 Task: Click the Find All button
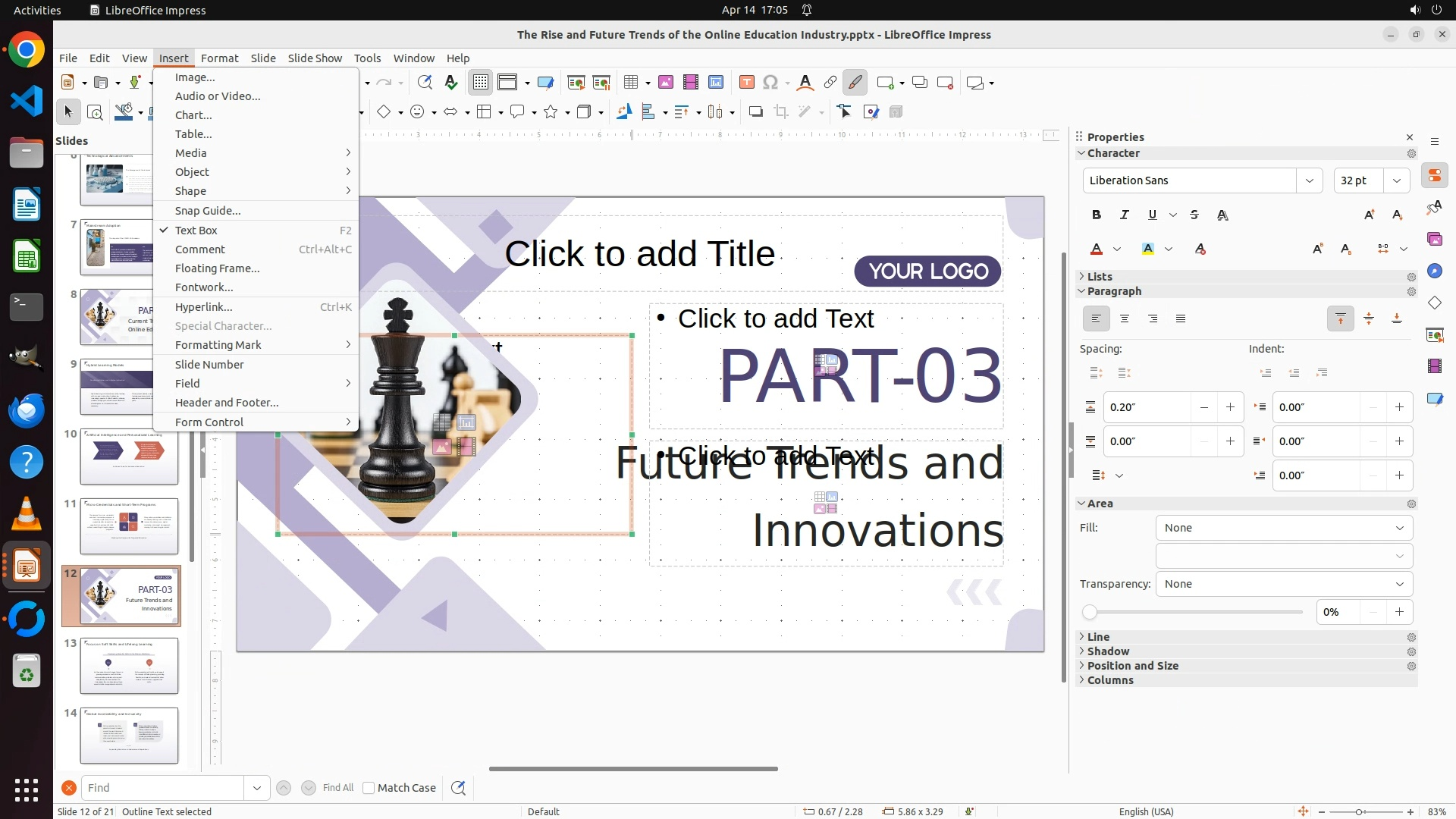coord(337,788)
